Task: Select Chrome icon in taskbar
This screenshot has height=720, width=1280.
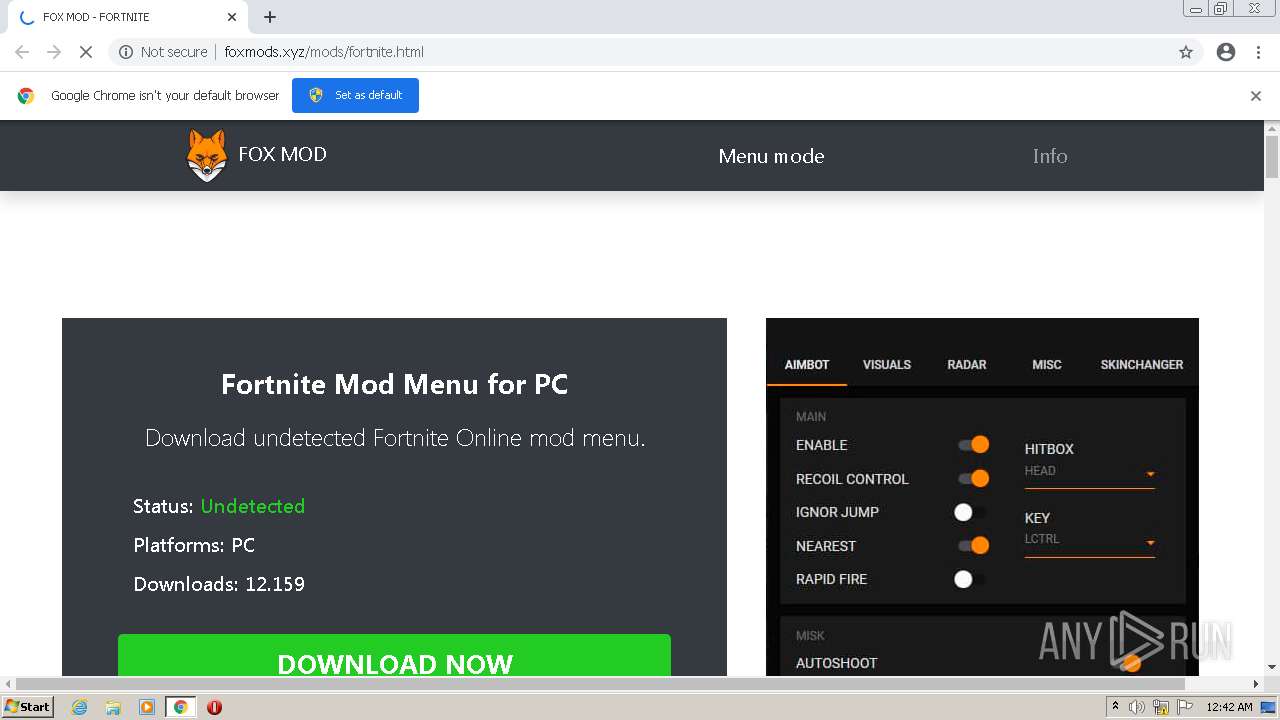Action: [x=181, y=707]
